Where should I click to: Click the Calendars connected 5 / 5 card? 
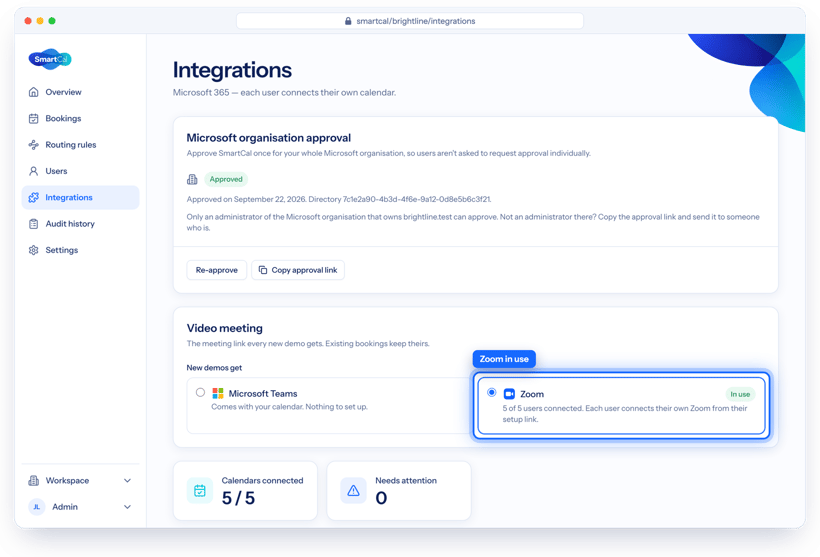[x=245, y=491]
